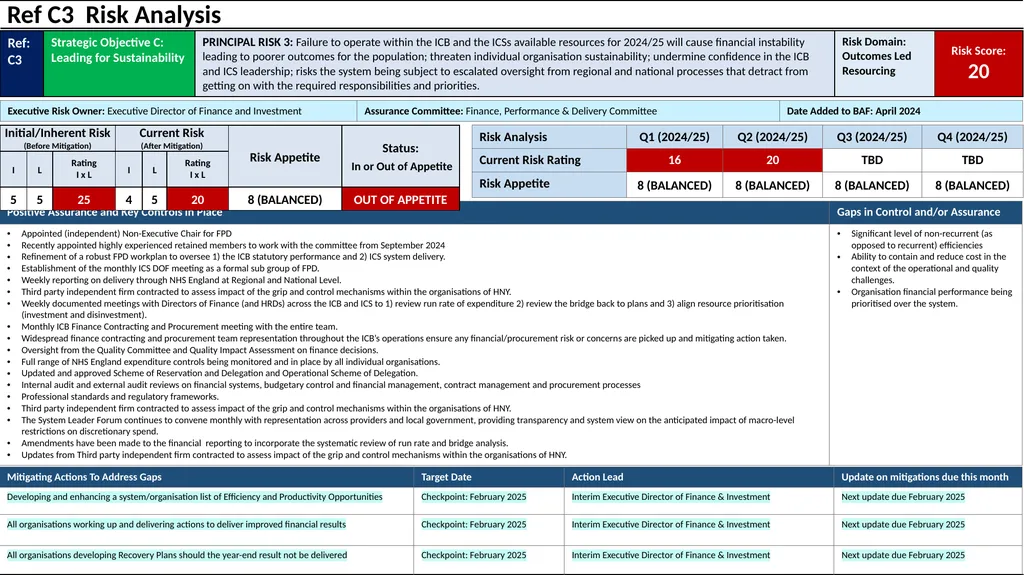Click the TBD cell under Q3

872,160
